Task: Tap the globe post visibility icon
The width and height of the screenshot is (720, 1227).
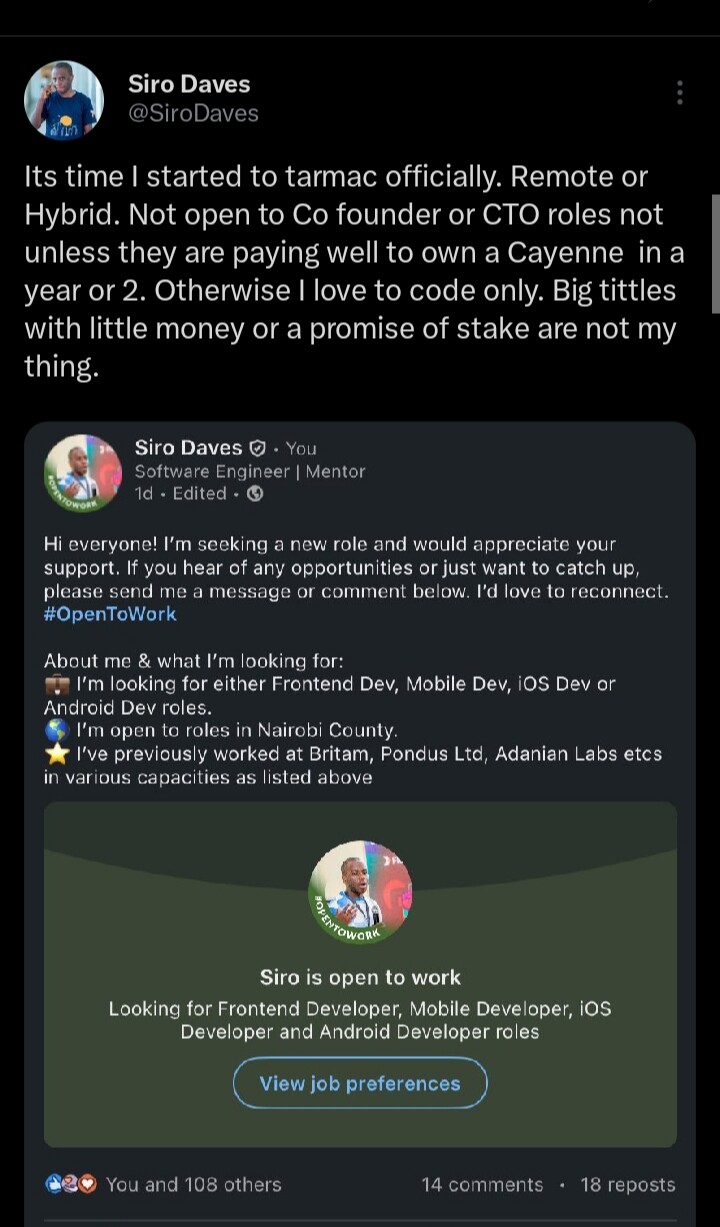Action: 255,493
